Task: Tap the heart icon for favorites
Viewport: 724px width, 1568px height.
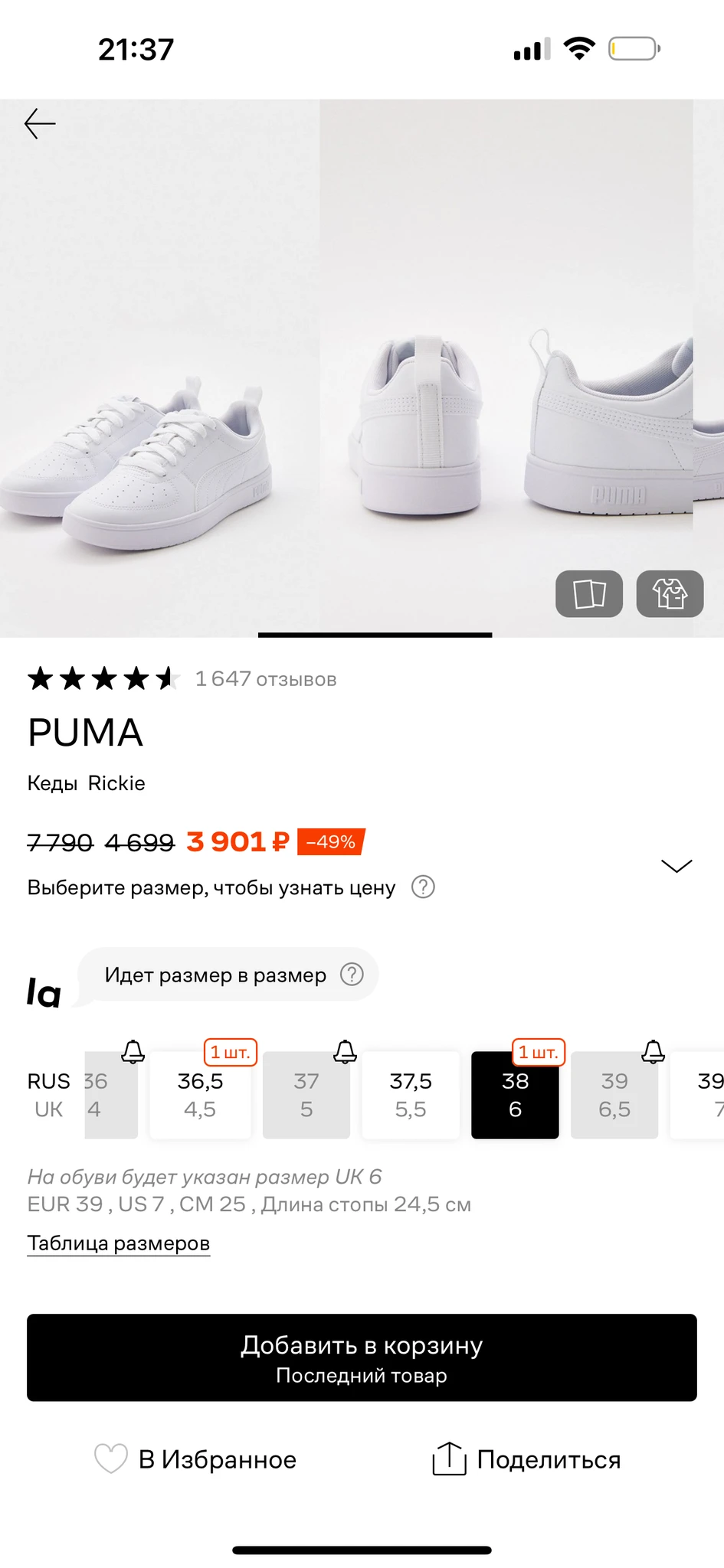Action: click(110, 1459)
